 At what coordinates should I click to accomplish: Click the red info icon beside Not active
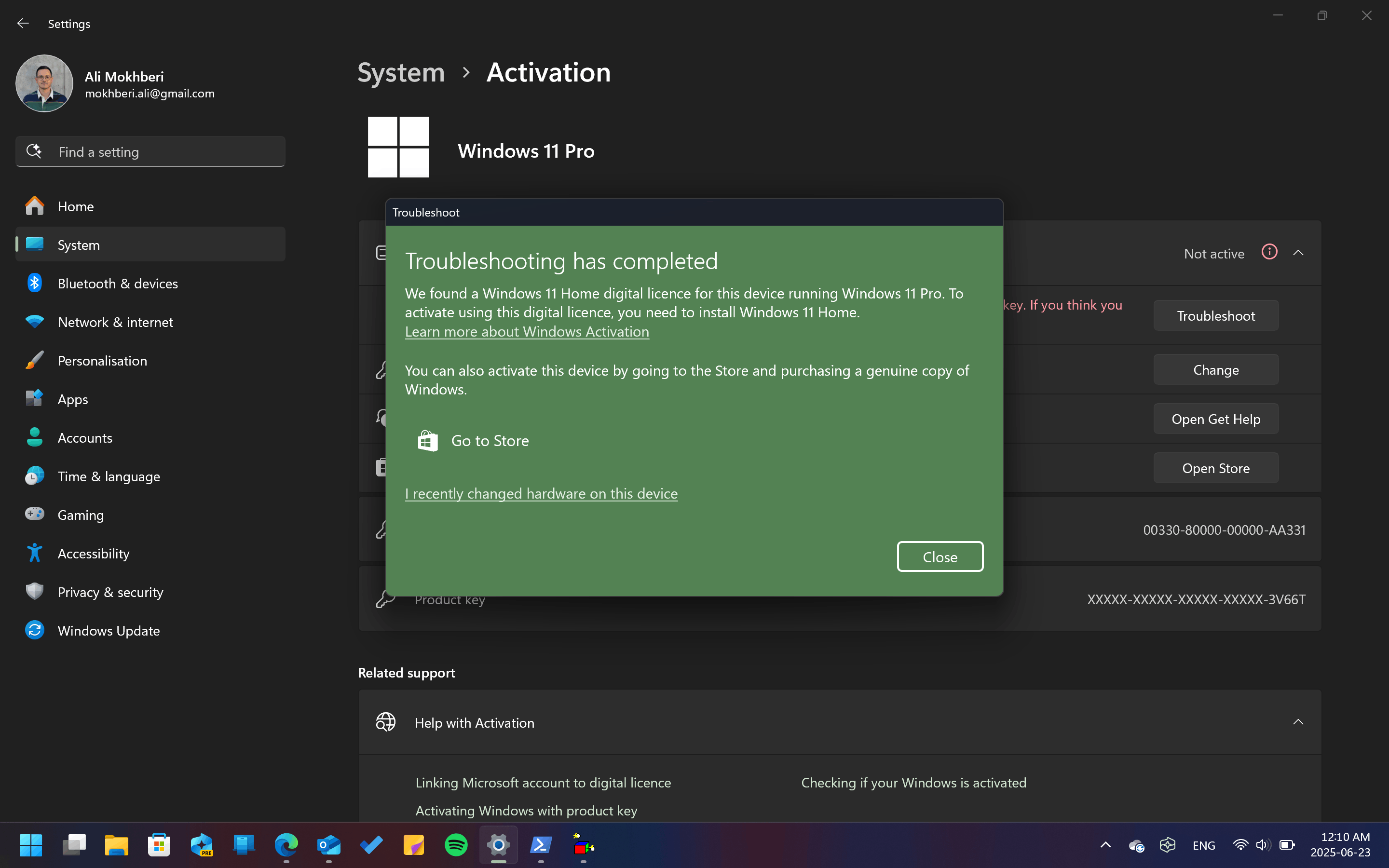[x=1269, y=252]
